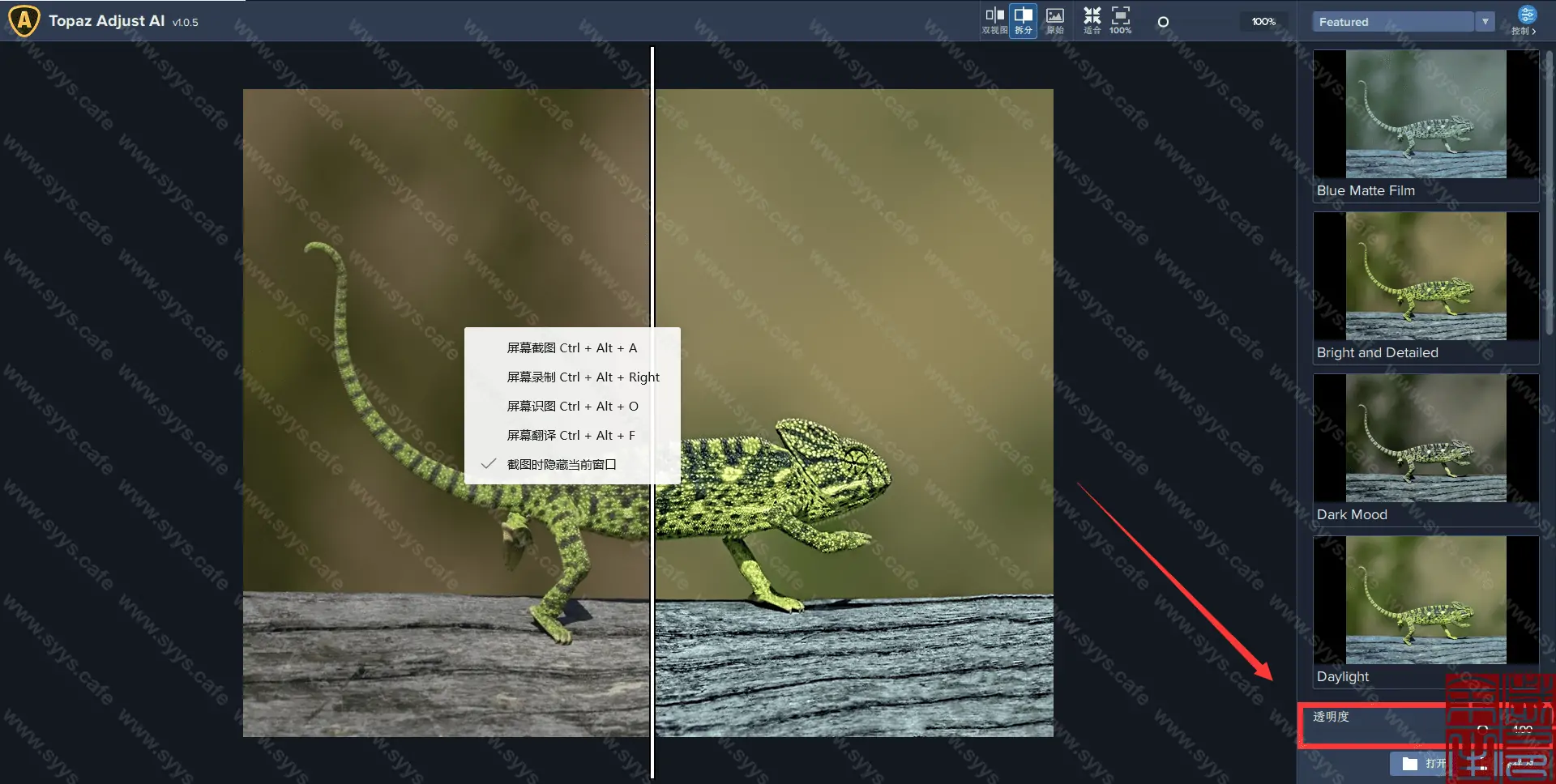Click the 打开 open folder button
This screenshot has height=784, width=1556.
(x=1424, y=763)
